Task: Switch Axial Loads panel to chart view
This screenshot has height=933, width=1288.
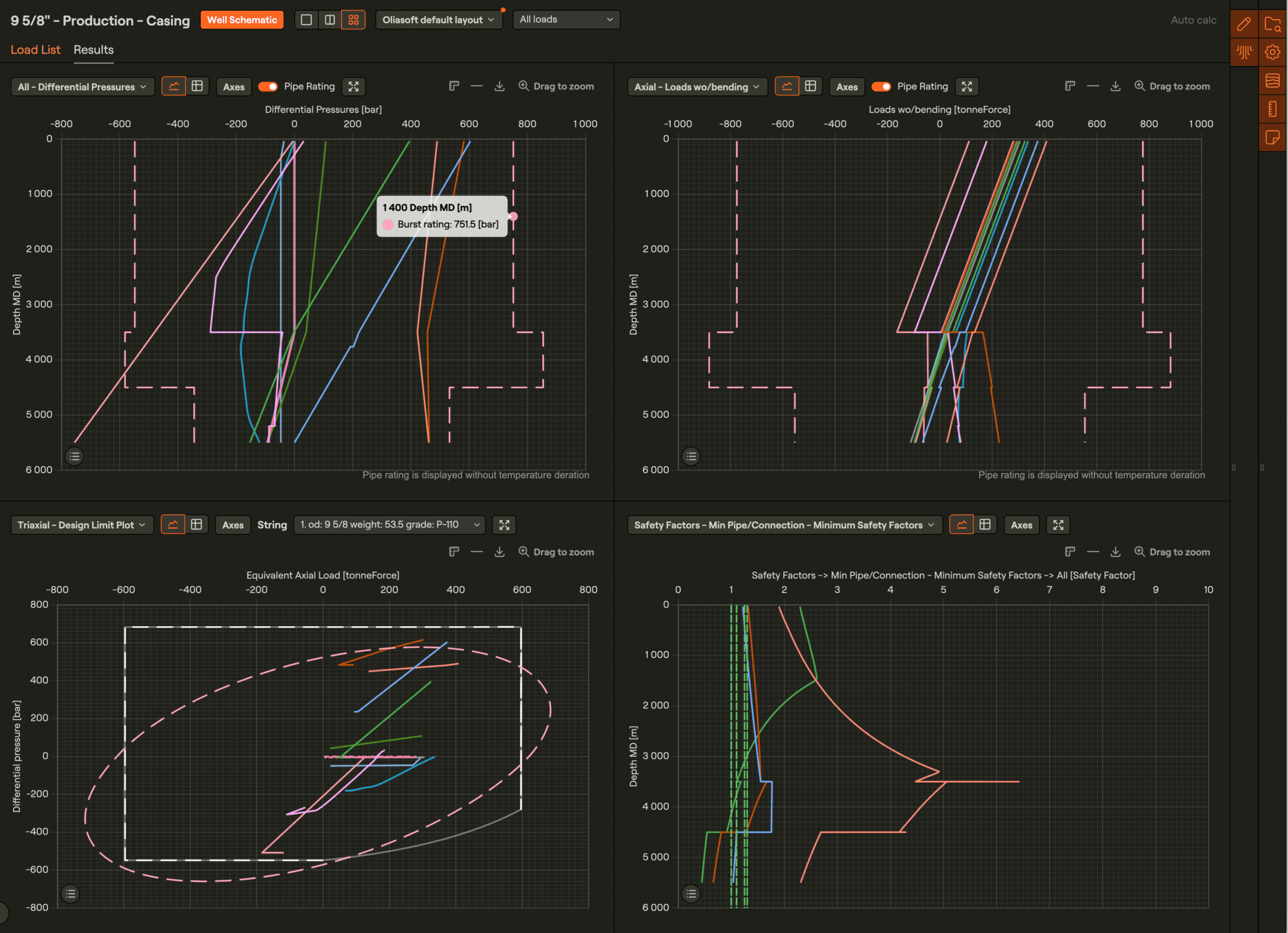Action: 787,86
